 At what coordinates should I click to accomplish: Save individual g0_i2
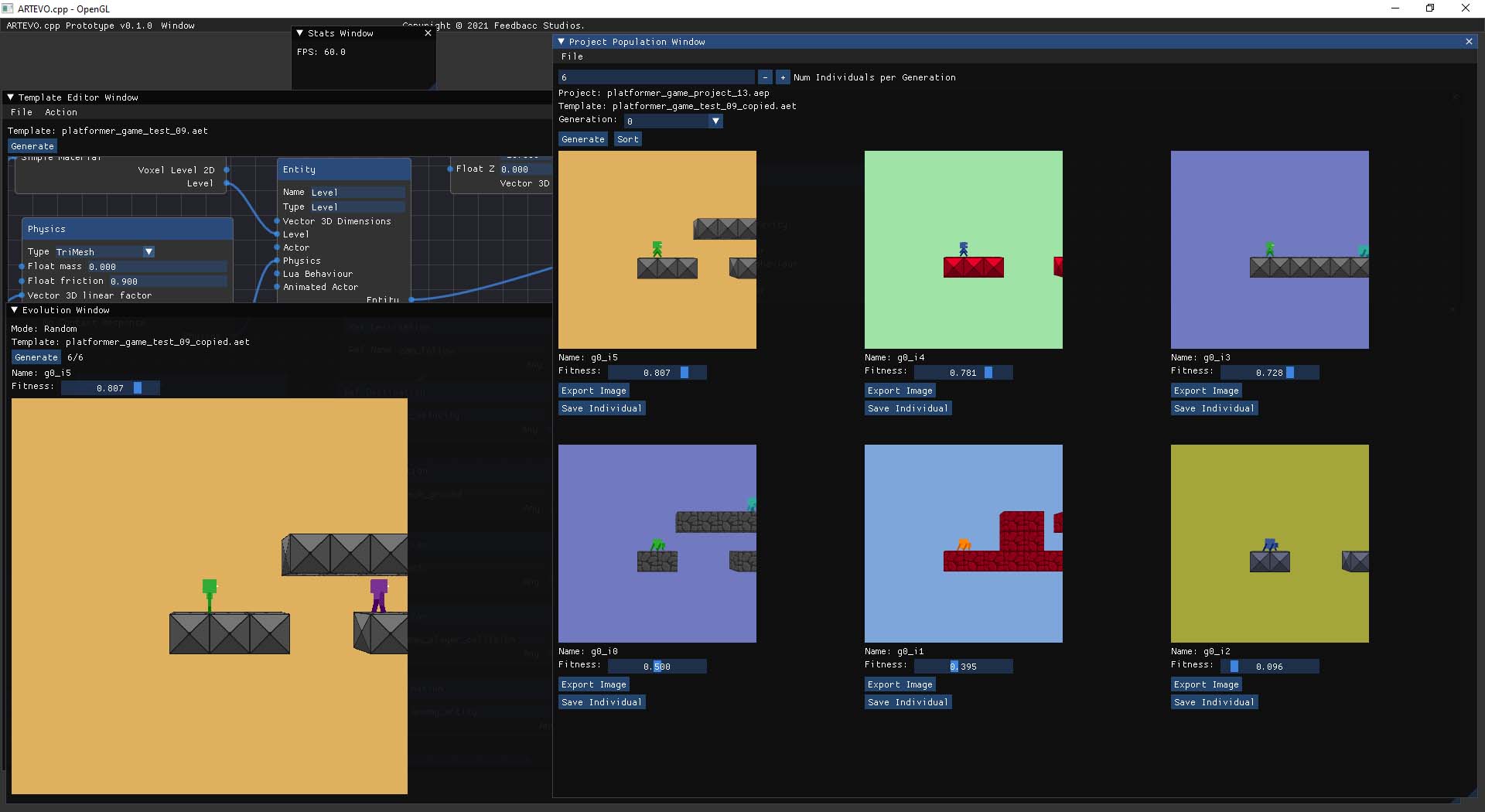click(x=1214, y=702)
